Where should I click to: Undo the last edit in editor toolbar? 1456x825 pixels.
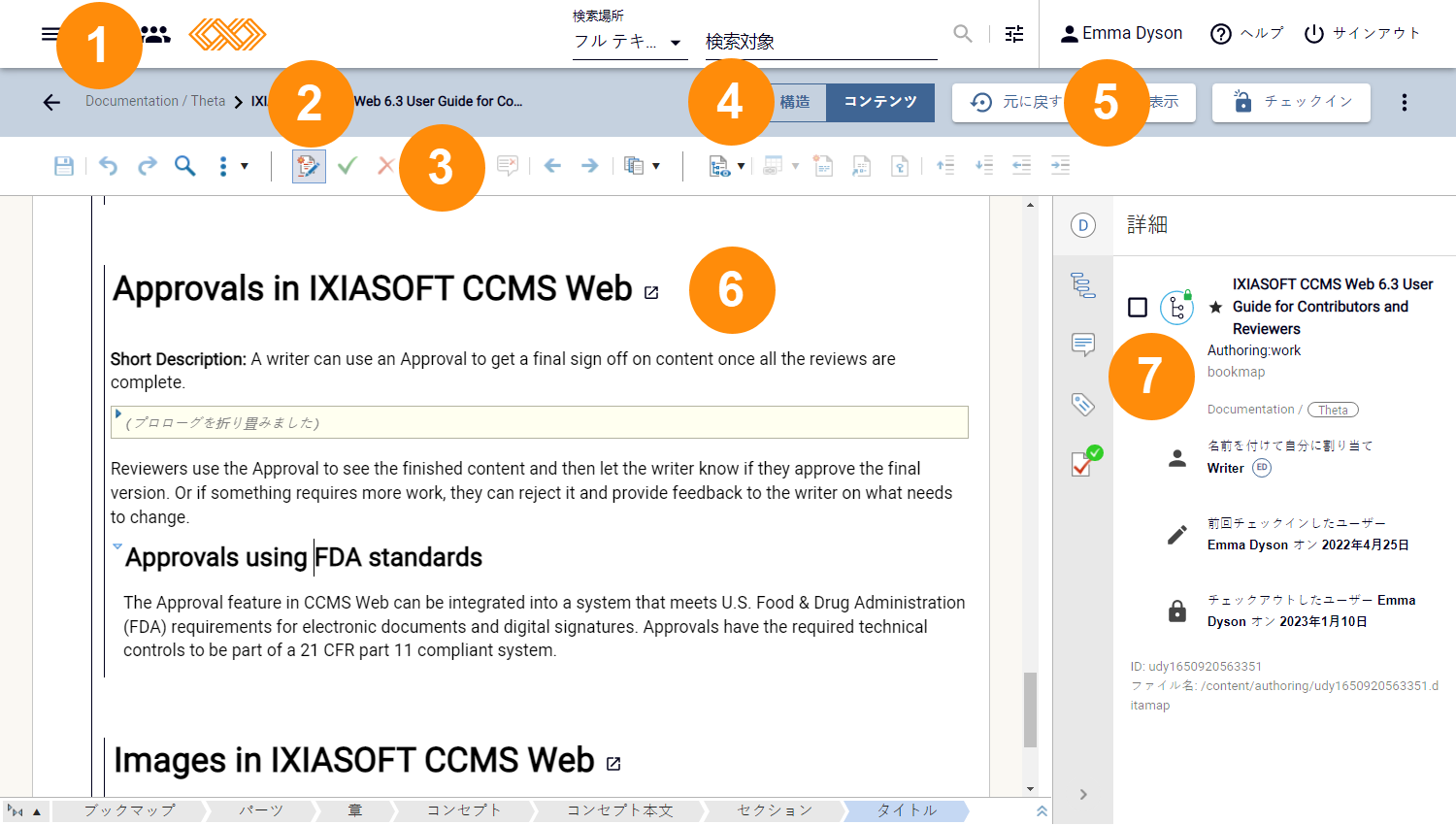pyautogui.click(x=108, y=166)
